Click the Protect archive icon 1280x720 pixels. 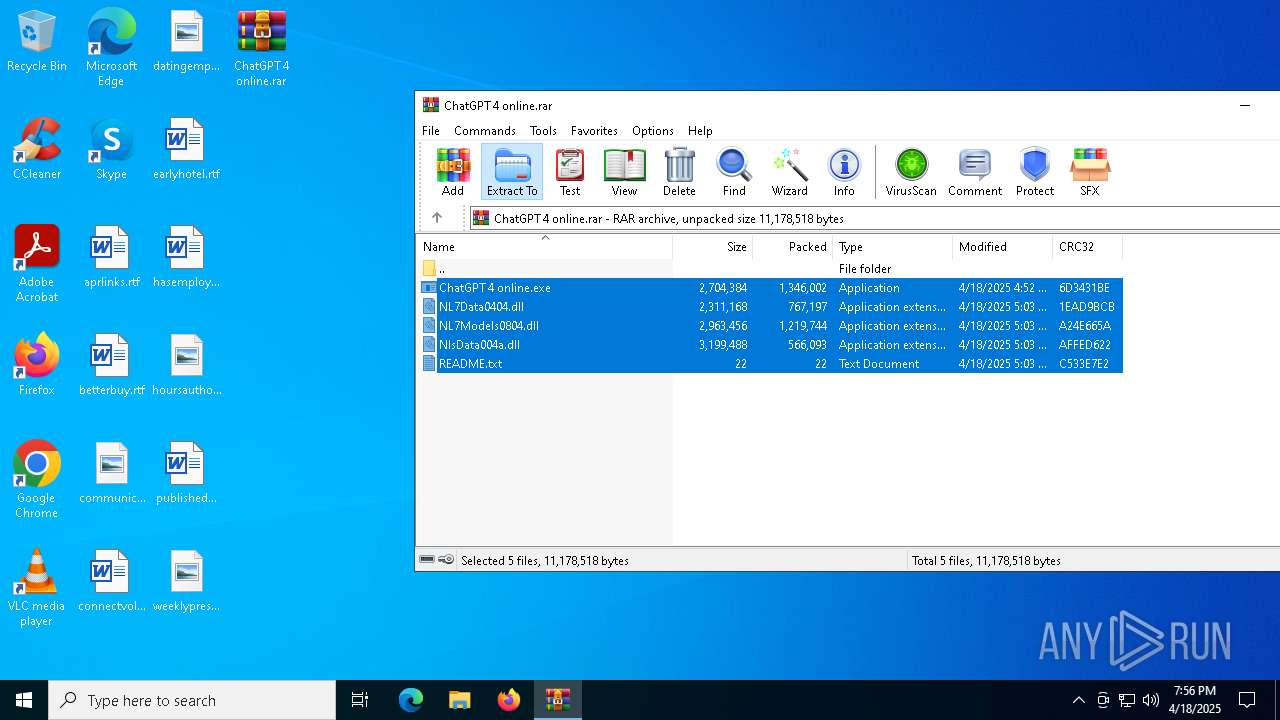click(x=1035, y=172)
